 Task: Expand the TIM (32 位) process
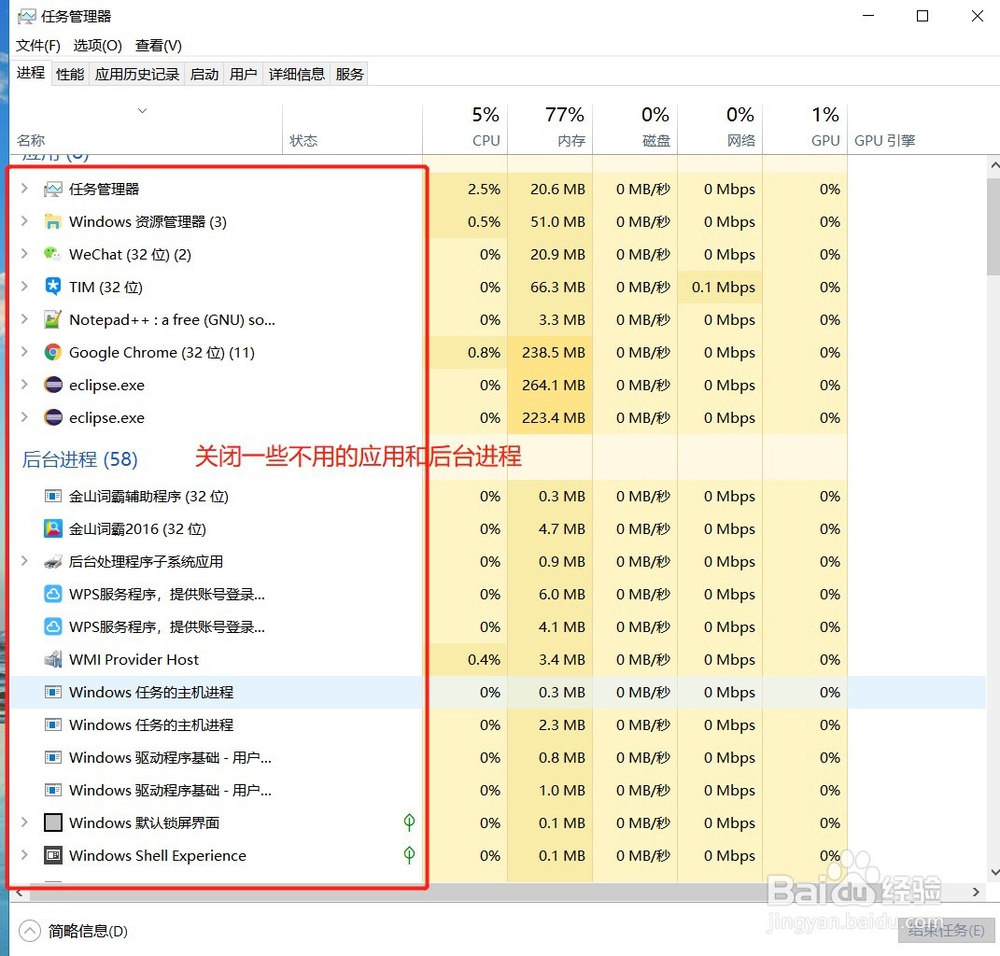tap(24, 286)
